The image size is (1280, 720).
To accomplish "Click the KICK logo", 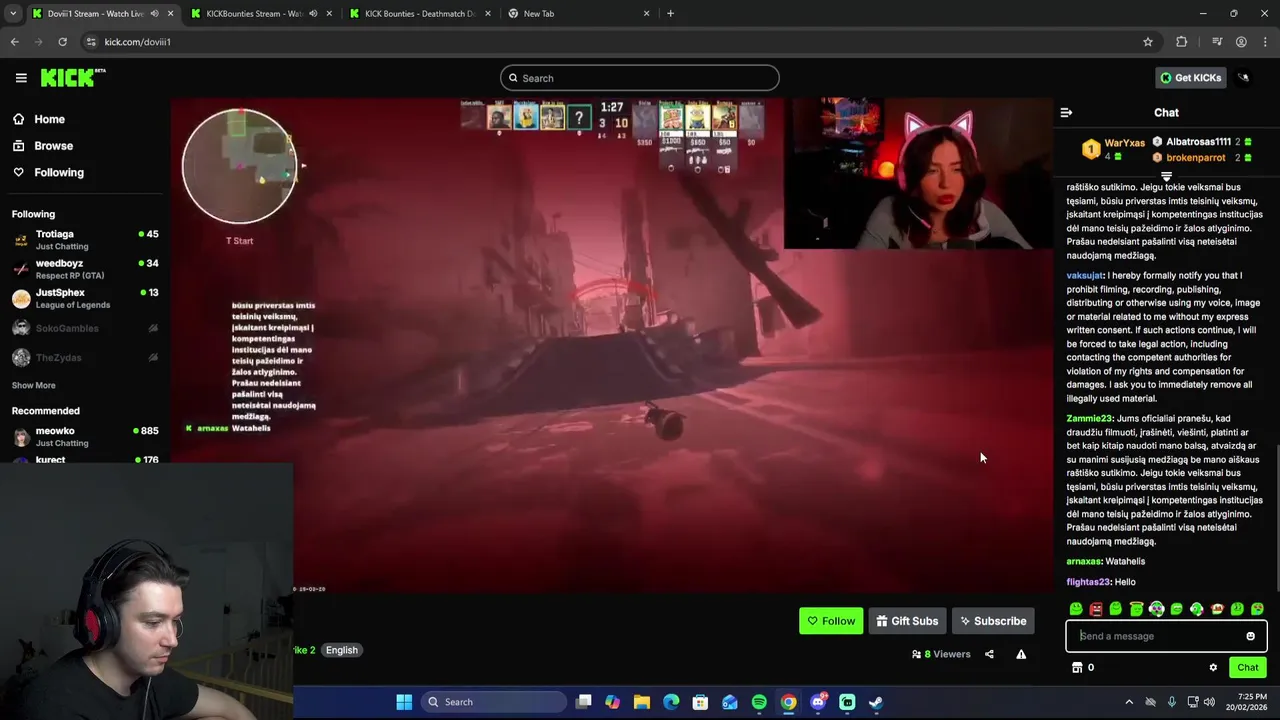I will [x=73, y=78].
